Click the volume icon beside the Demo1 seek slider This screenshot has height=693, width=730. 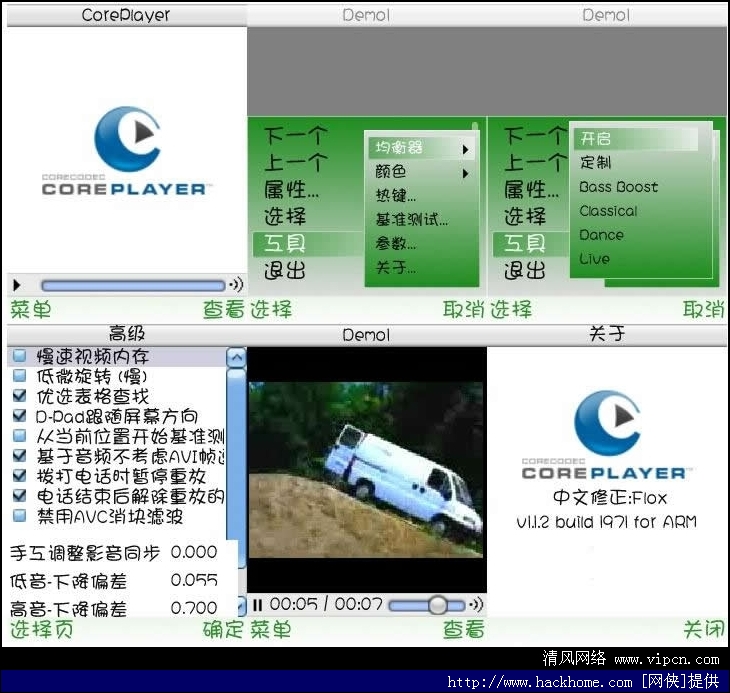coord(476,605)
